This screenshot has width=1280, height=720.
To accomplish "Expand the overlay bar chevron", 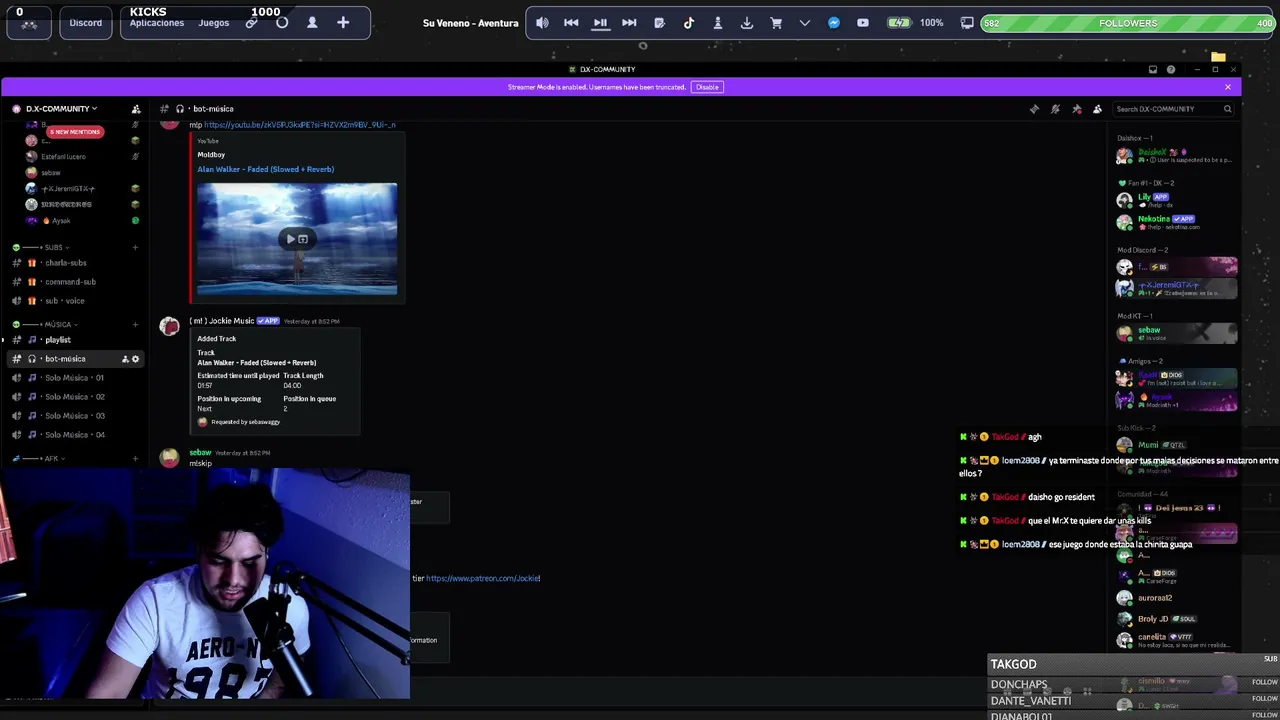I will 804,23.
